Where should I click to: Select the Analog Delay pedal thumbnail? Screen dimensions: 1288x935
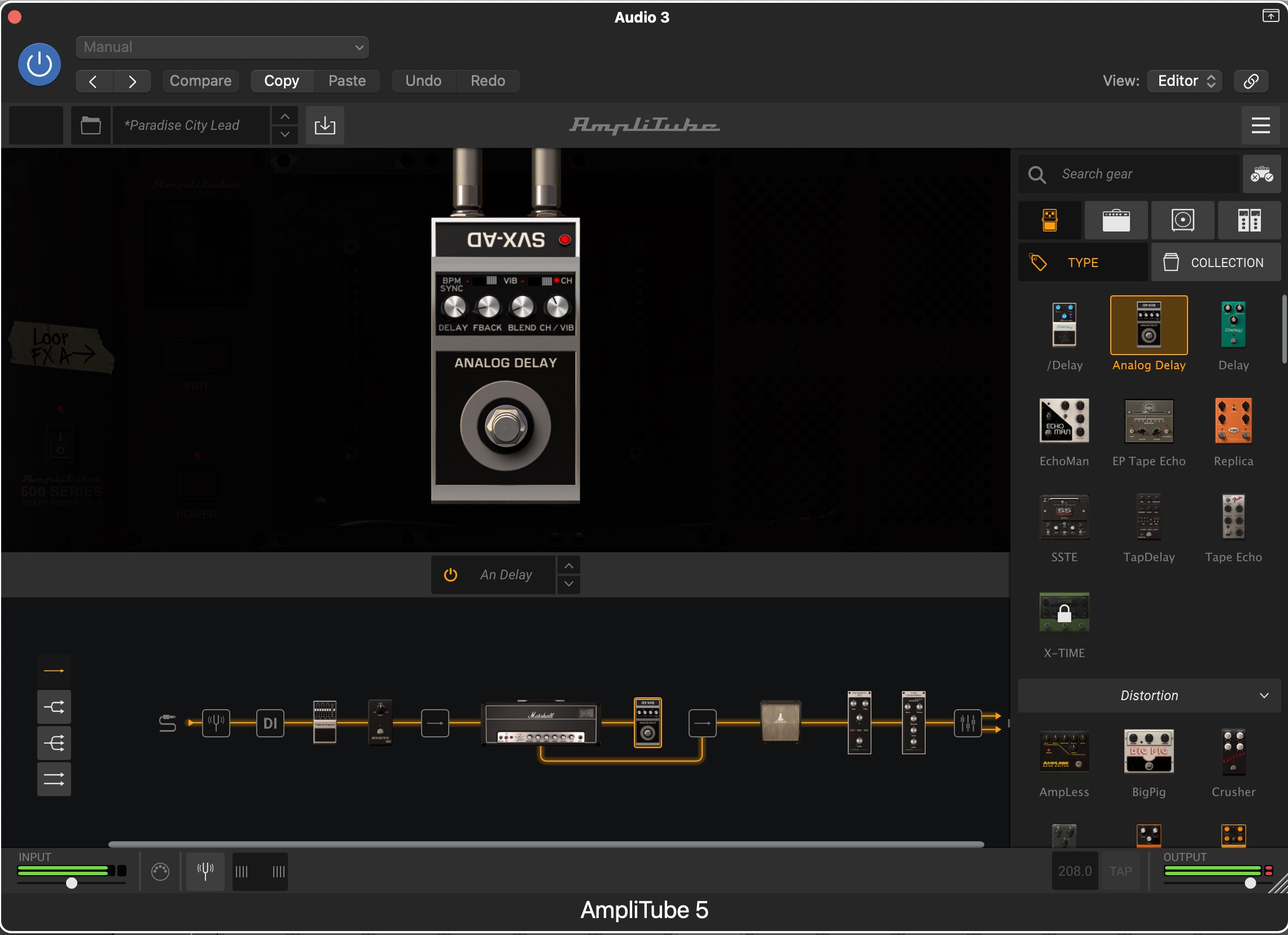(x=1148, y=325)
